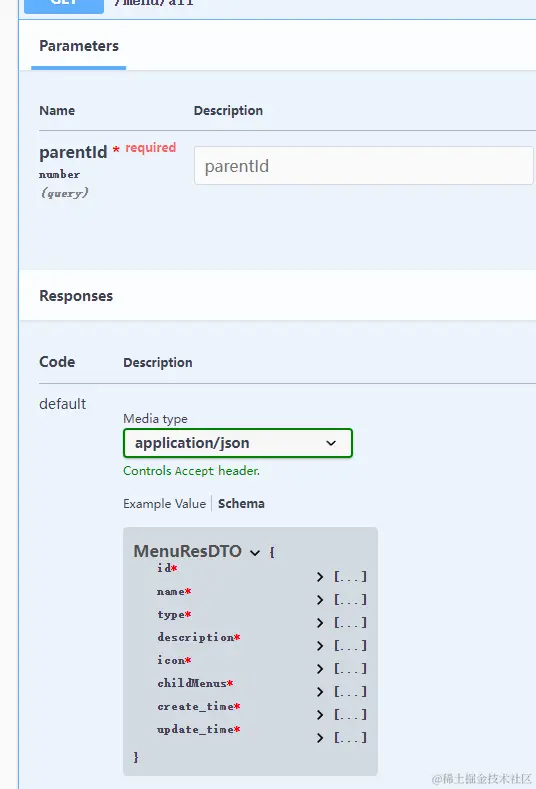536x789 pixels.
Task: Expand the id property arrow
Action: pos(320,577)
